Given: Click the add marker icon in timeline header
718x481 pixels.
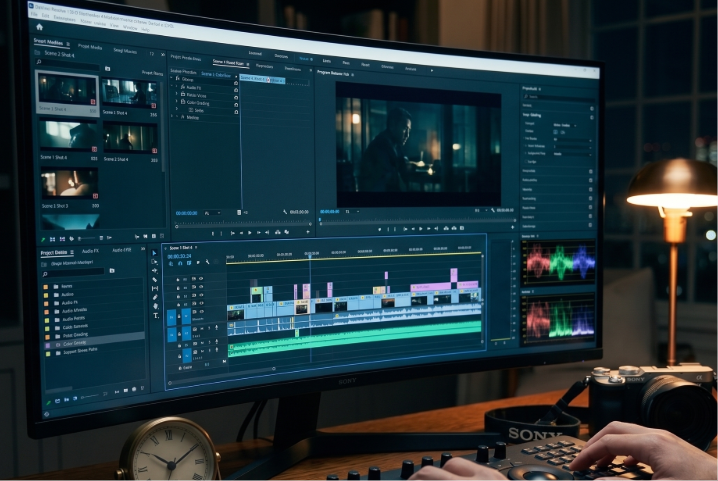Looking at the screenshot, I should 198,262.
